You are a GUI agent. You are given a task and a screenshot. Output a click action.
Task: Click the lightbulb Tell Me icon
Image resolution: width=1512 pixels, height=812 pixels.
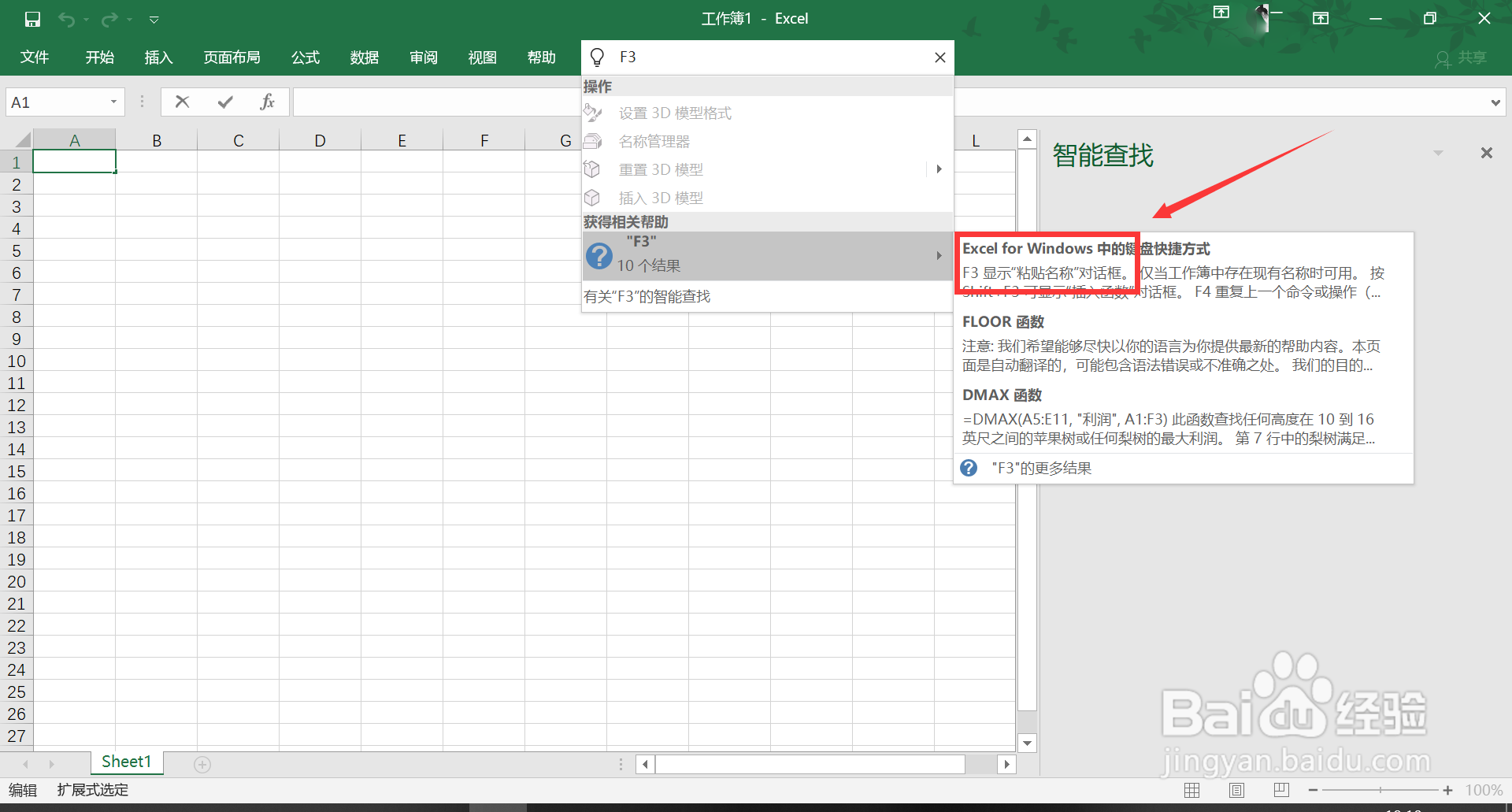(x=597, y=57)
